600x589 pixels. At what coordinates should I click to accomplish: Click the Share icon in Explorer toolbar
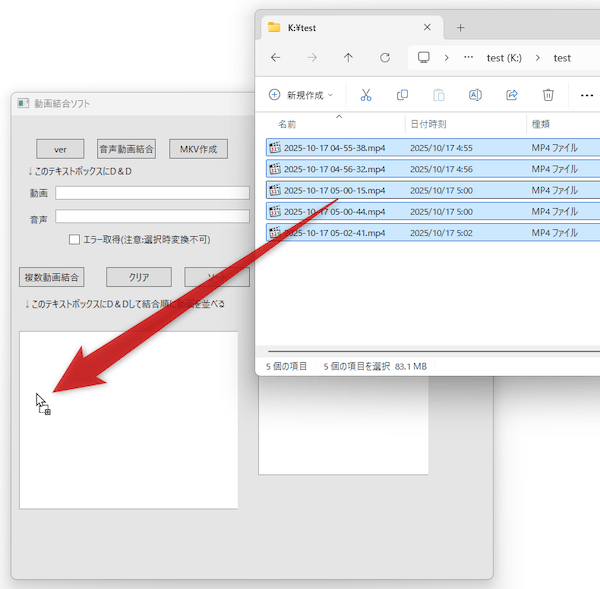[512, 95]
